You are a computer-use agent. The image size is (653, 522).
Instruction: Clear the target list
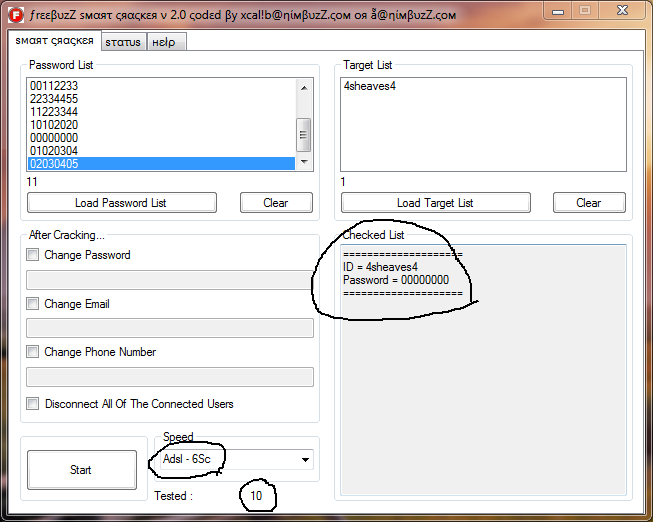(x=589, y=202)
